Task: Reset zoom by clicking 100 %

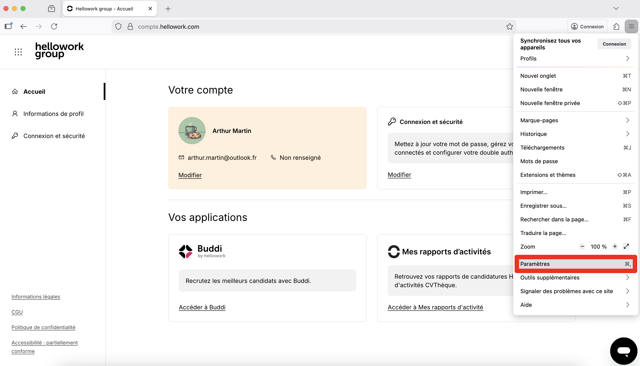Action: click(x=598, y=247)
